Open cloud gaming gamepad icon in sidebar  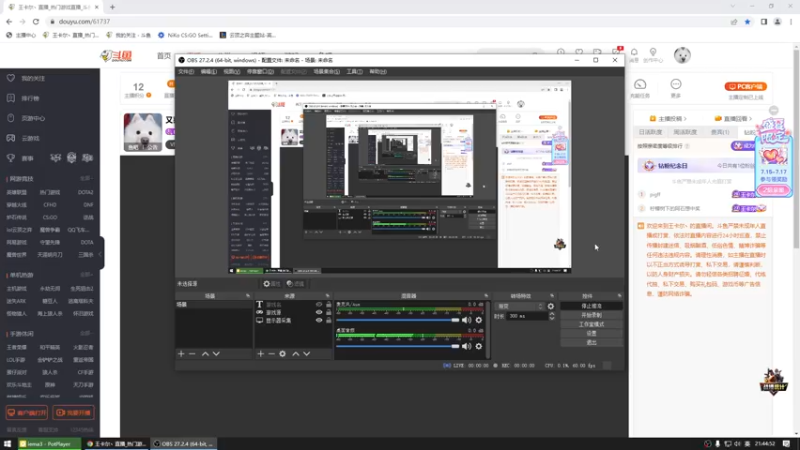pyautogui.click(x=11, y=138)
